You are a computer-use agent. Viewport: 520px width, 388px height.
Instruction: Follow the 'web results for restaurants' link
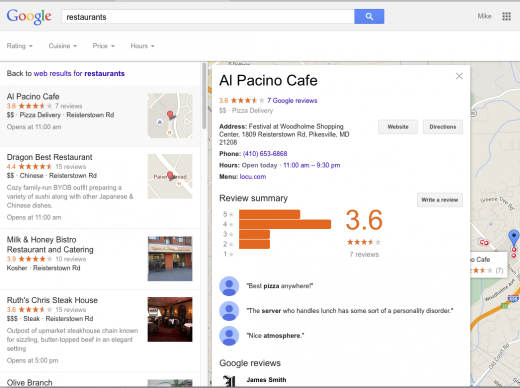pos(79,73)
